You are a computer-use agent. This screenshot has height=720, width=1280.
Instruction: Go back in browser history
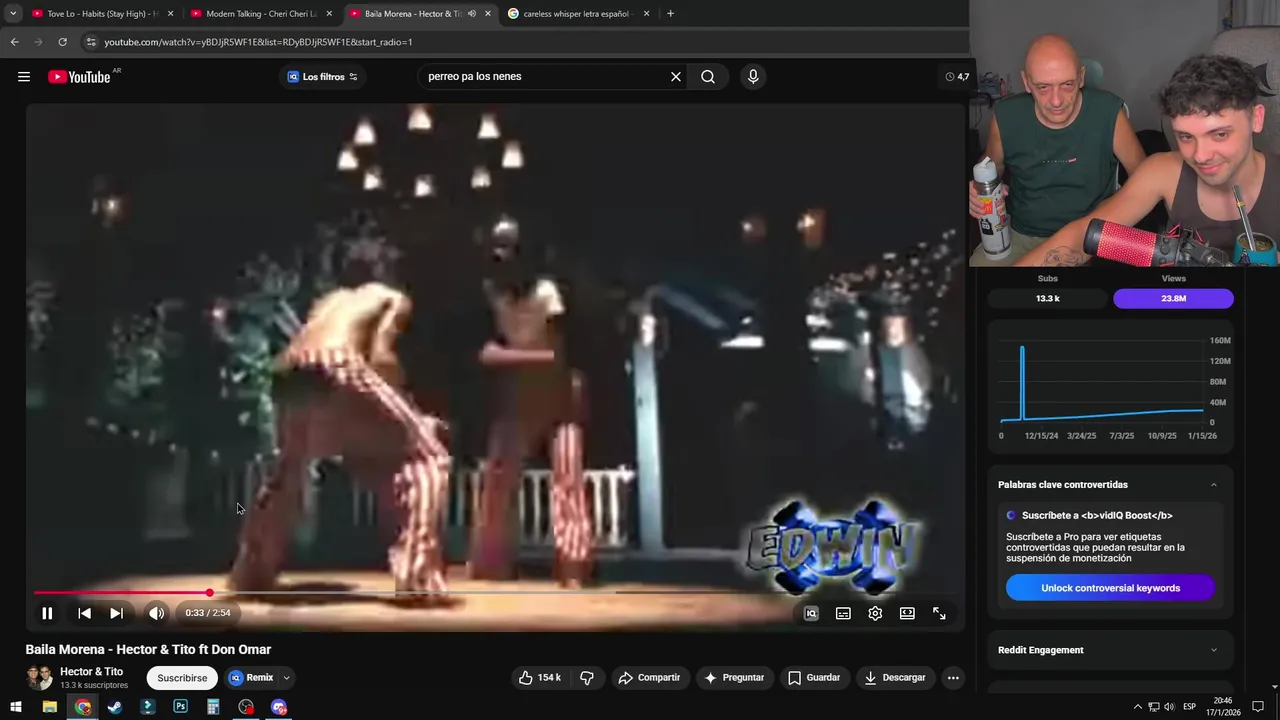click(14, 42)
